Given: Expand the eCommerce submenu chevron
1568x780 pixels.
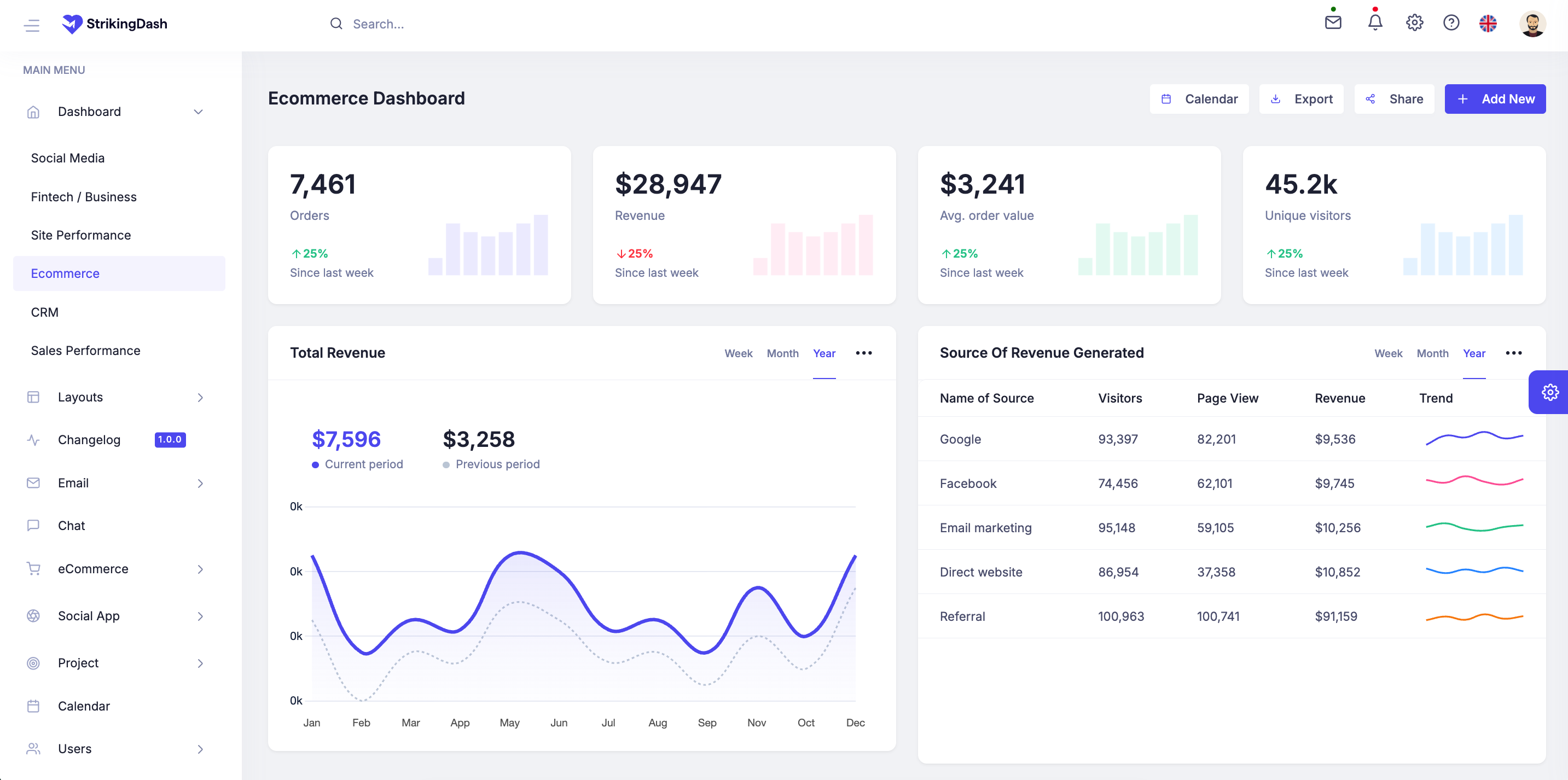Looking at the screenshot, I should tap(200, 569).
